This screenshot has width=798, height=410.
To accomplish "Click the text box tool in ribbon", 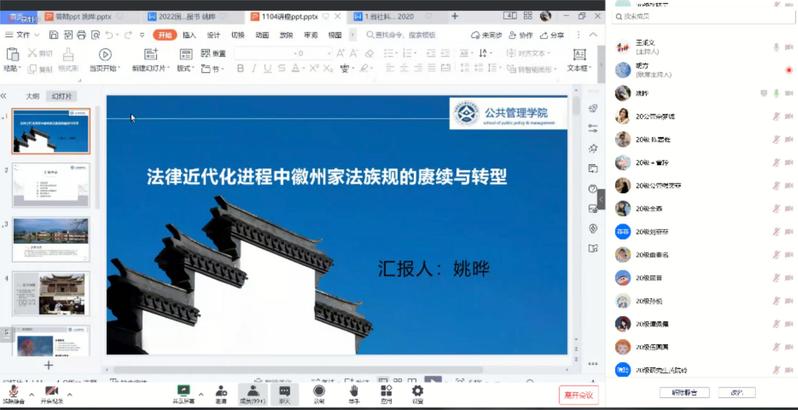I will point(578,59).
